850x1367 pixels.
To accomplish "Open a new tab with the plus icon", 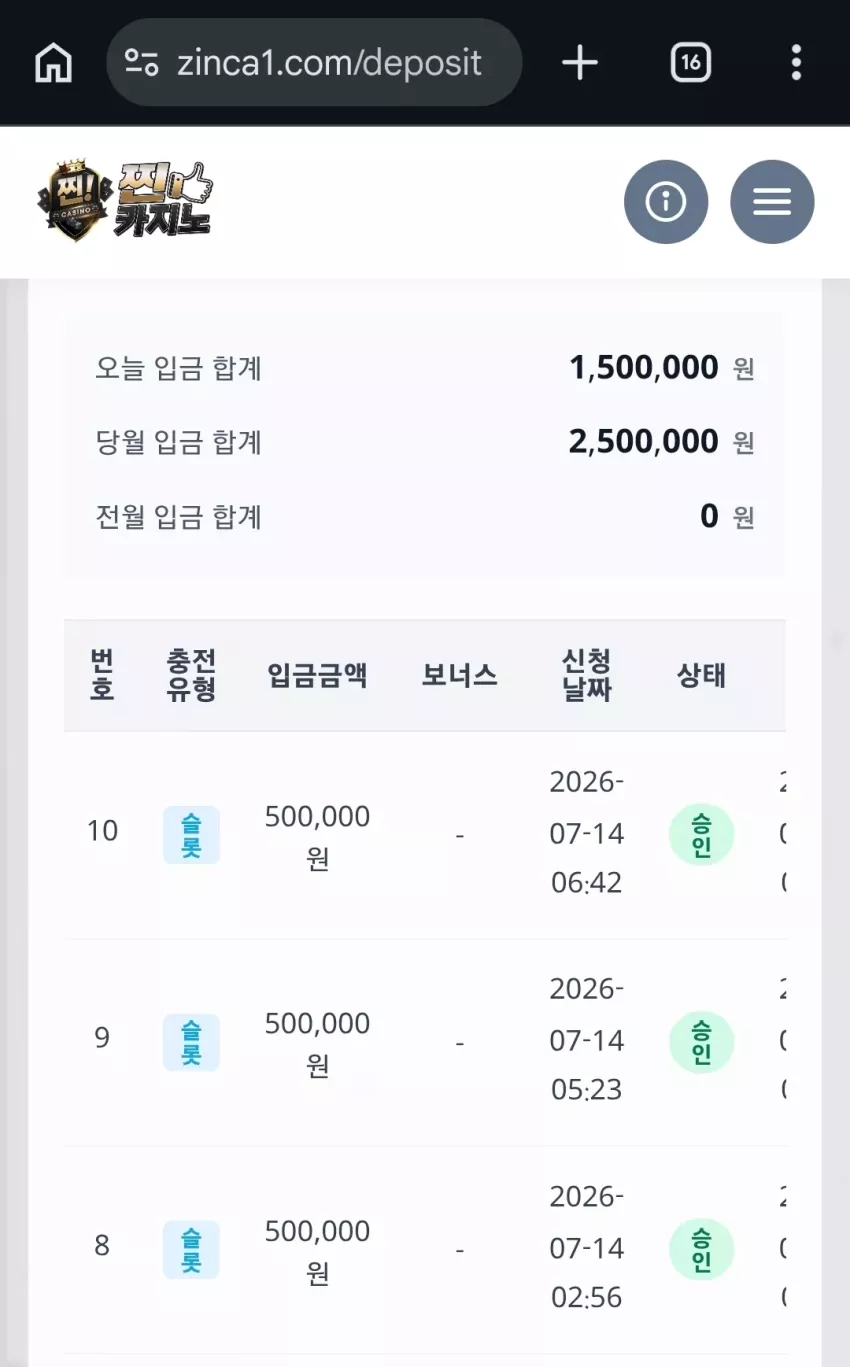I will pyautogui.click(x=580, y=63).
